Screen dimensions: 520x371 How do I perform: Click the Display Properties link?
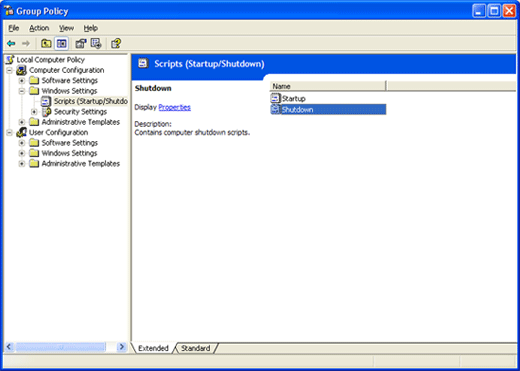click(x=174, y=107)
